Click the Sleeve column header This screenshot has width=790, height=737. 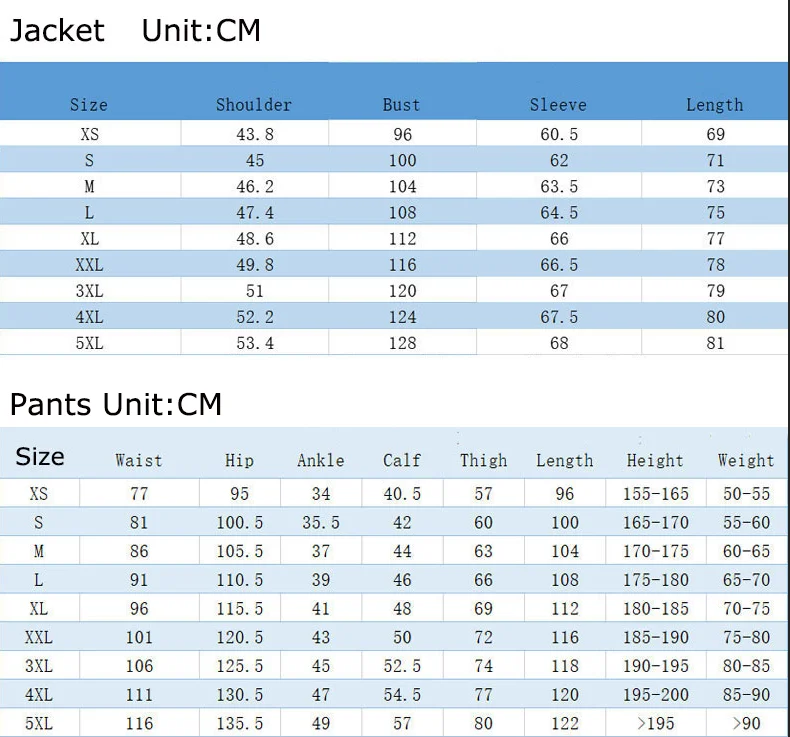click(x=558, y=105)
